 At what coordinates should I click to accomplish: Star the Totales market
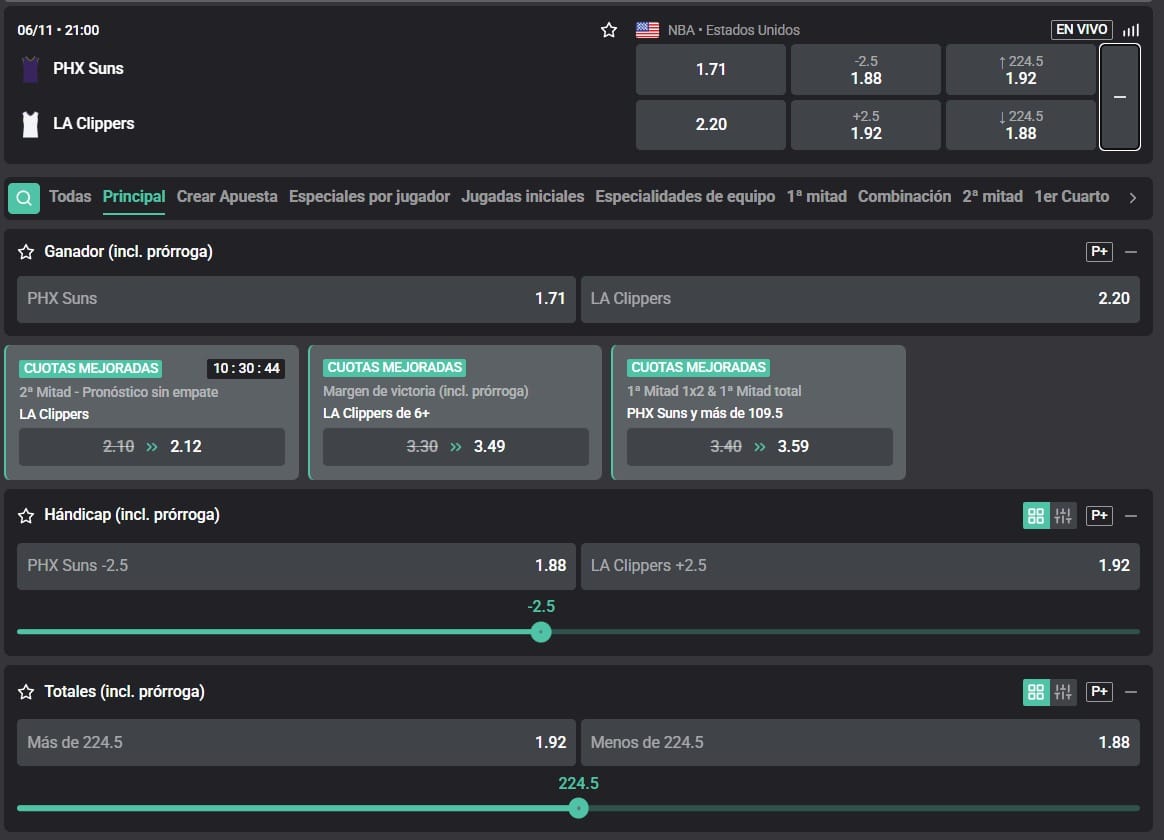tap(26, 692)
